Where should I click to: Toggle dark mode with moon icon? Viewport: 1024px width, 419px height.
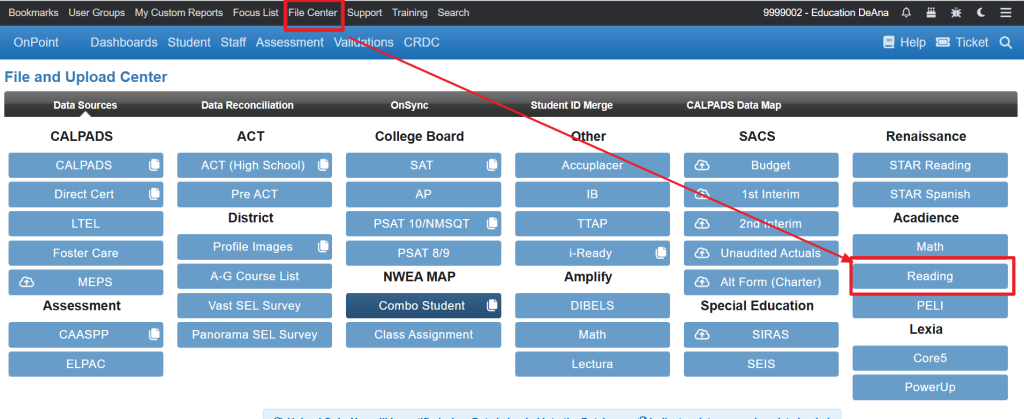pyautogui.click(x=980, y=13)
